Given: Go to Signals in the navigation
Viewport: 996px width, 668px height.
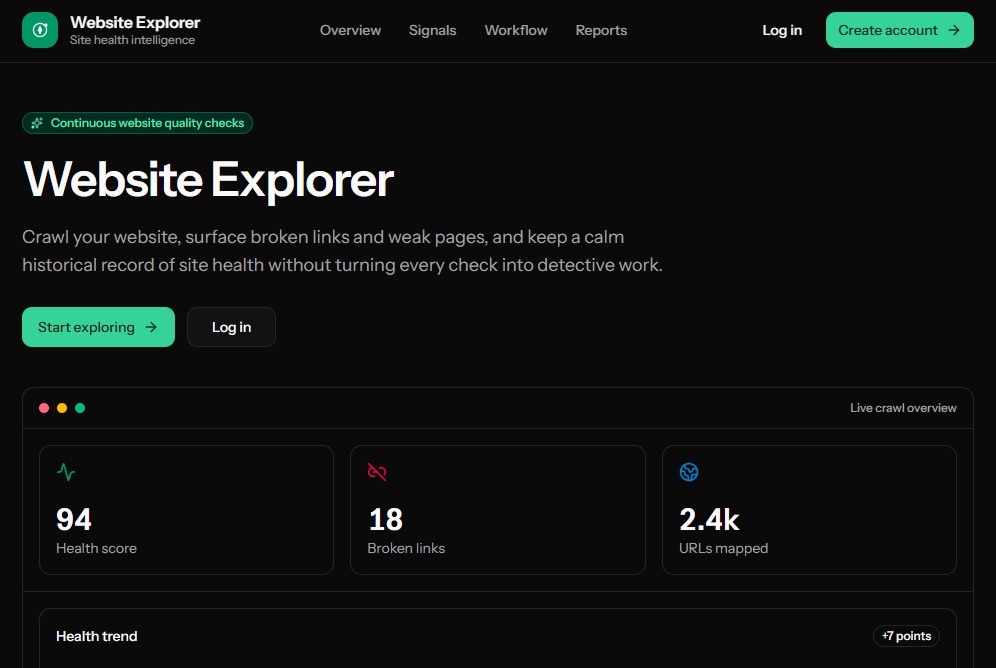Looking at the screenshot, I should (432, 30).
